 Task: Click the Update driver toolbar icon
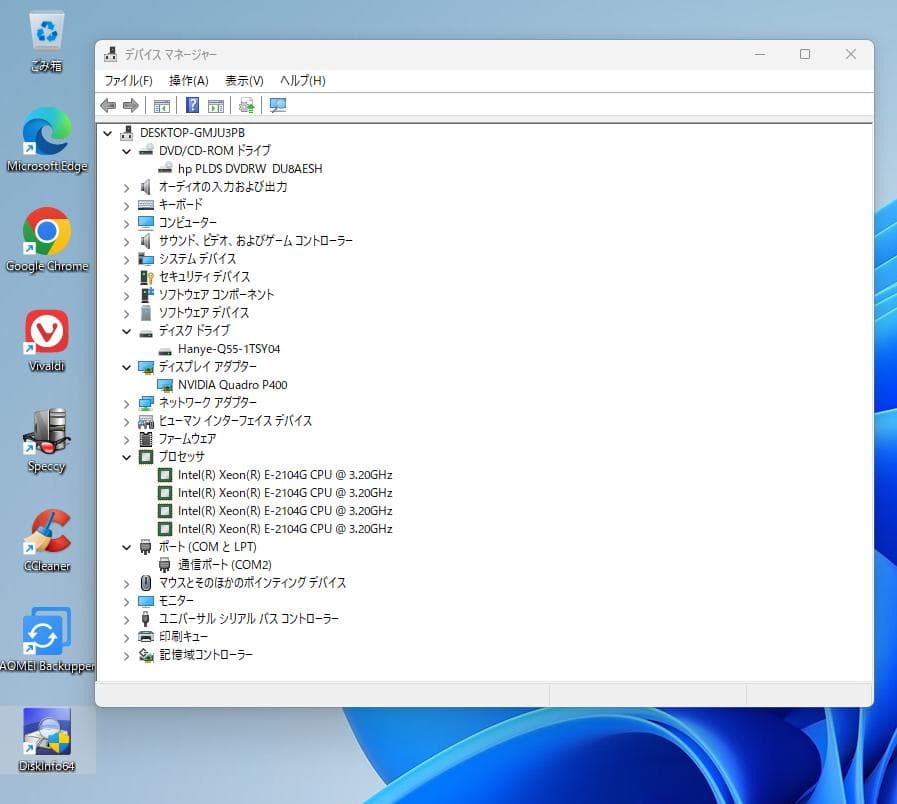[x=247, y=105]
